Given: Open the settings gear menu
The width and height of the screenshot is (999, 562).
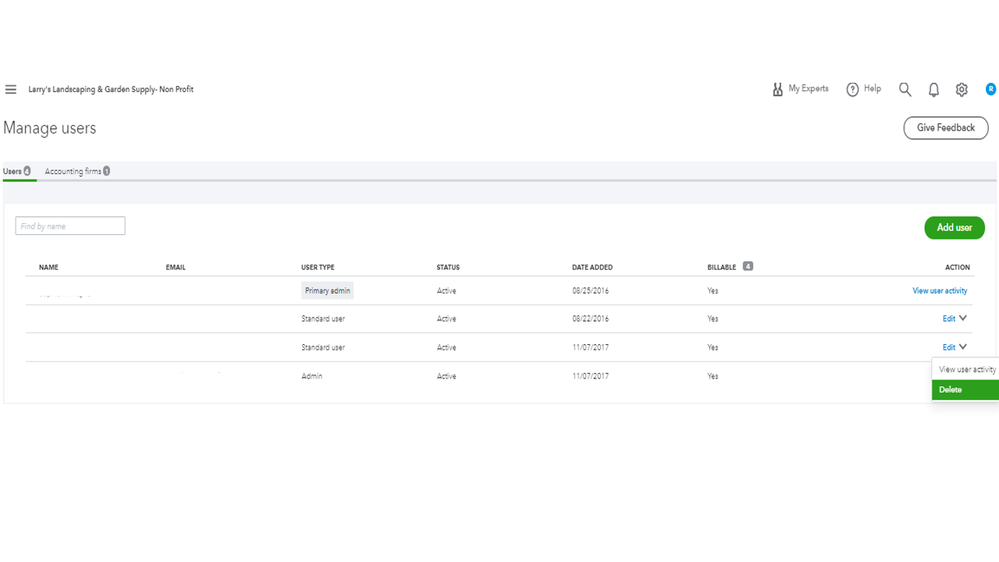Looking at the screenshot, I should click(x=962, y=90).
